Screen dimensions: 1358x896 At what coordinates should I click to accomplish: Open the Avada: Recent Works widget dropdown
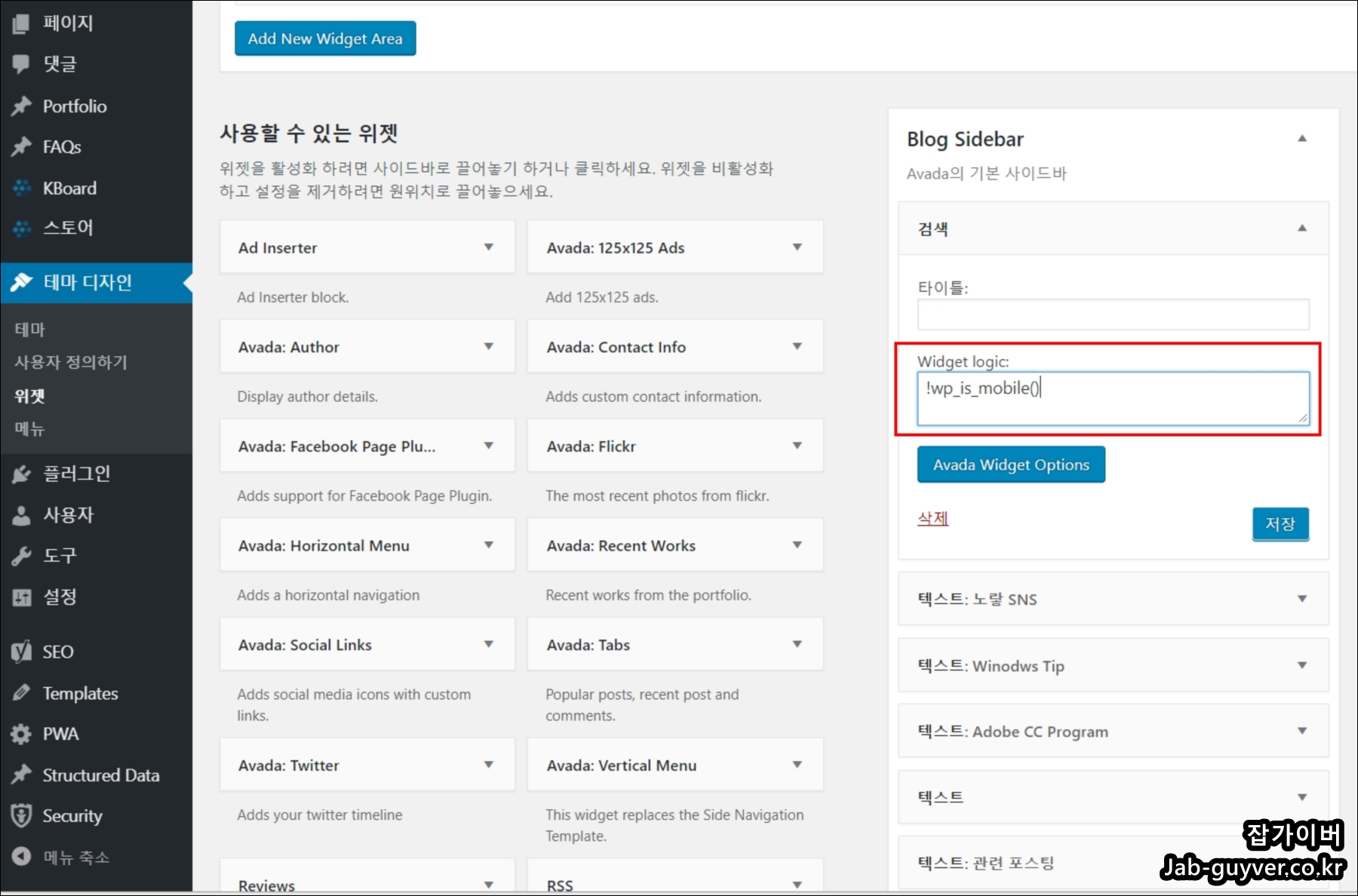pyautogui.click(x=797, y=545)
